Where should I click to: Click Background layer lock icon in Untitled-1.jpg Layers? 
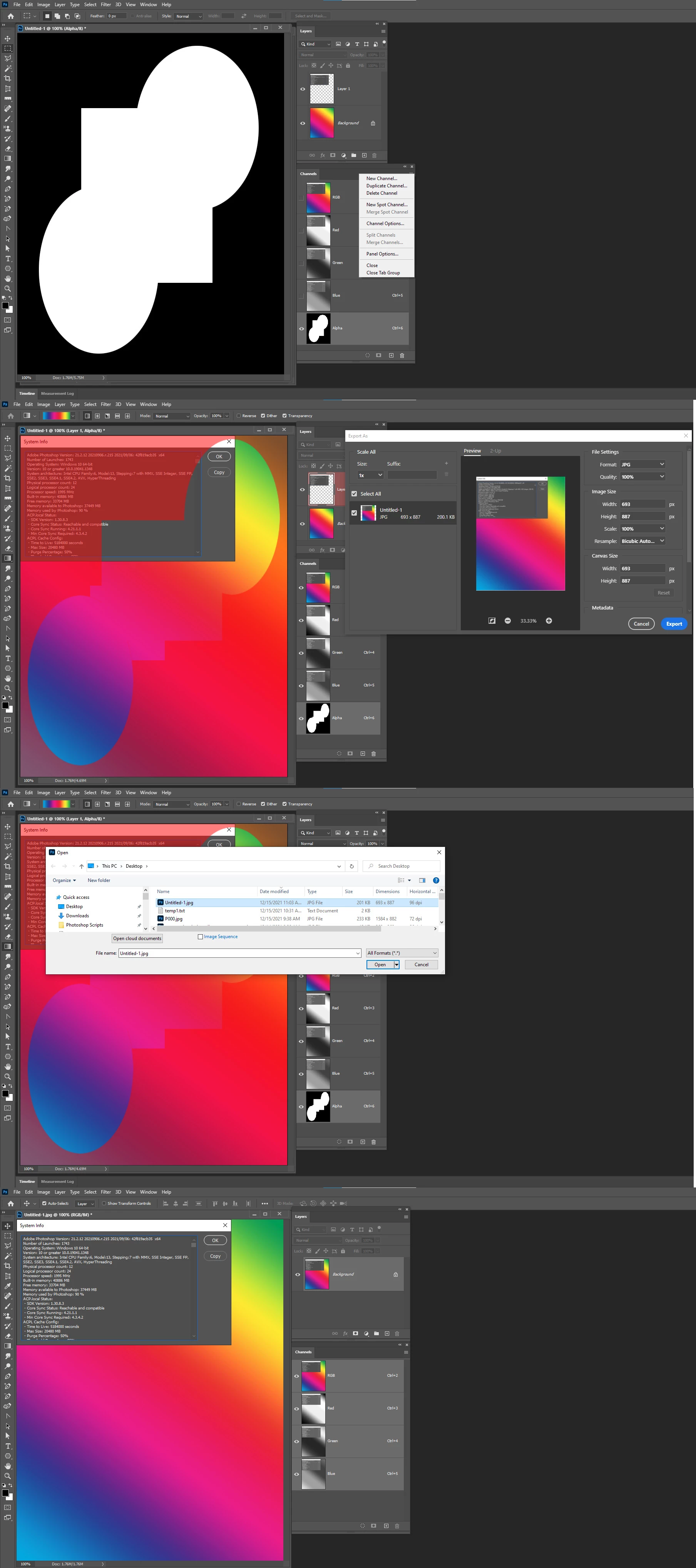[396, 1274]
